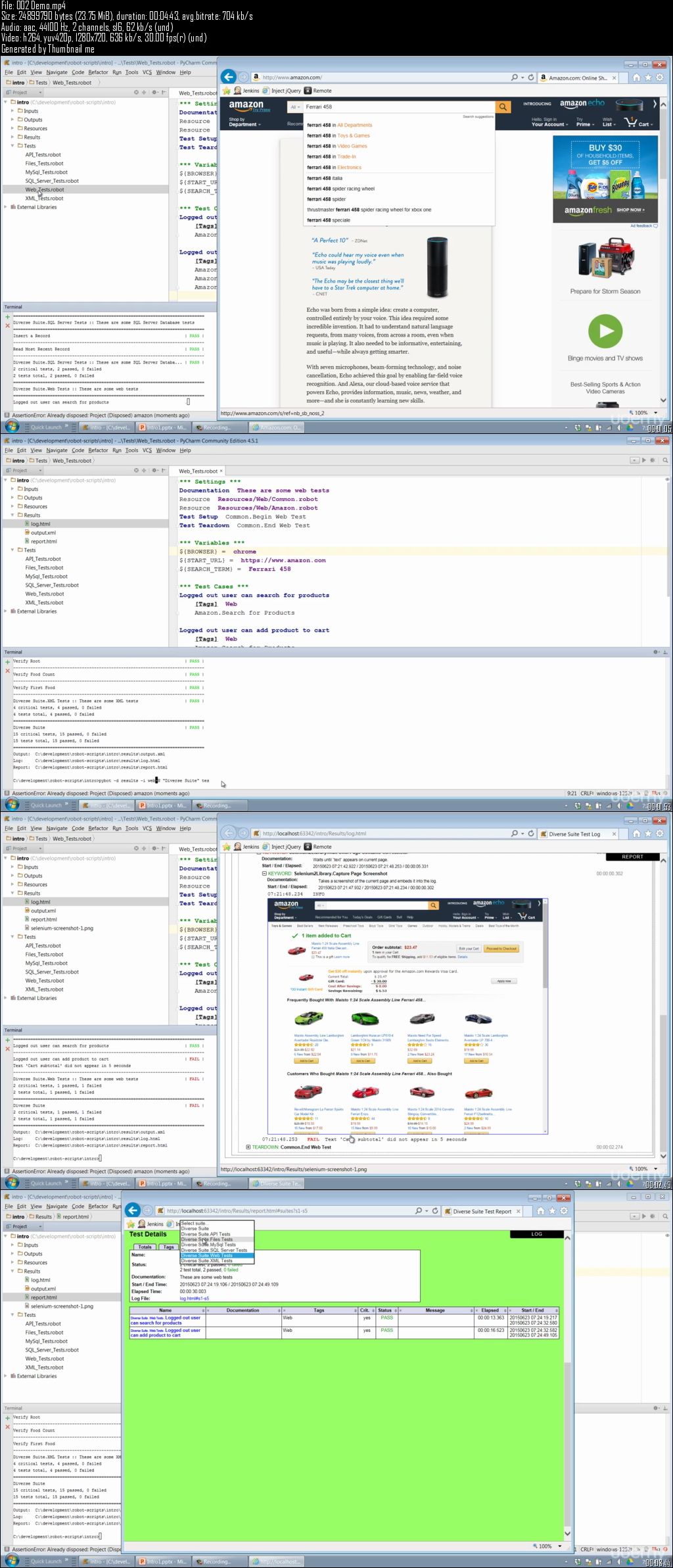673x1568 pixels.
Task: Click http://localhost... taskbar button
Action: (276, 1561)
